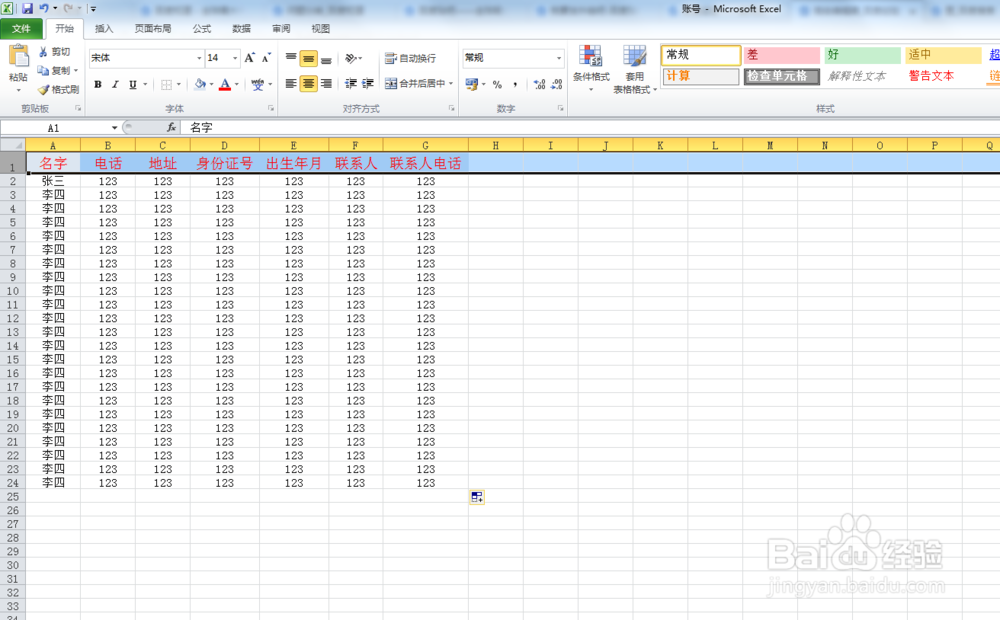
Task: Open the number format dropdown (常规)
Action: coord(559,58)
